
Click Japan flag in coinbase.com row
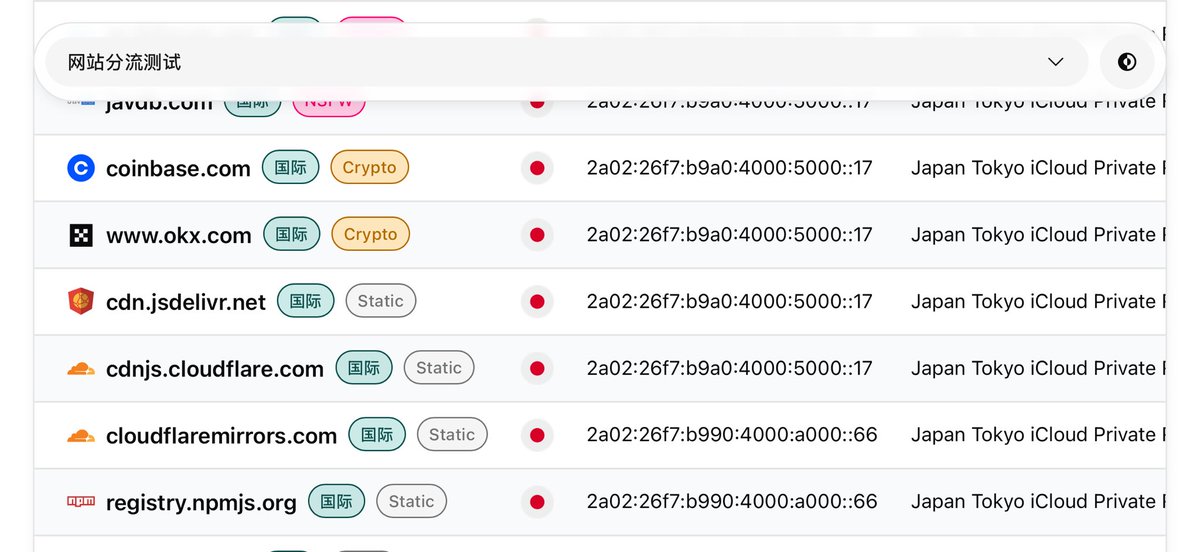[x=537, y=168]
